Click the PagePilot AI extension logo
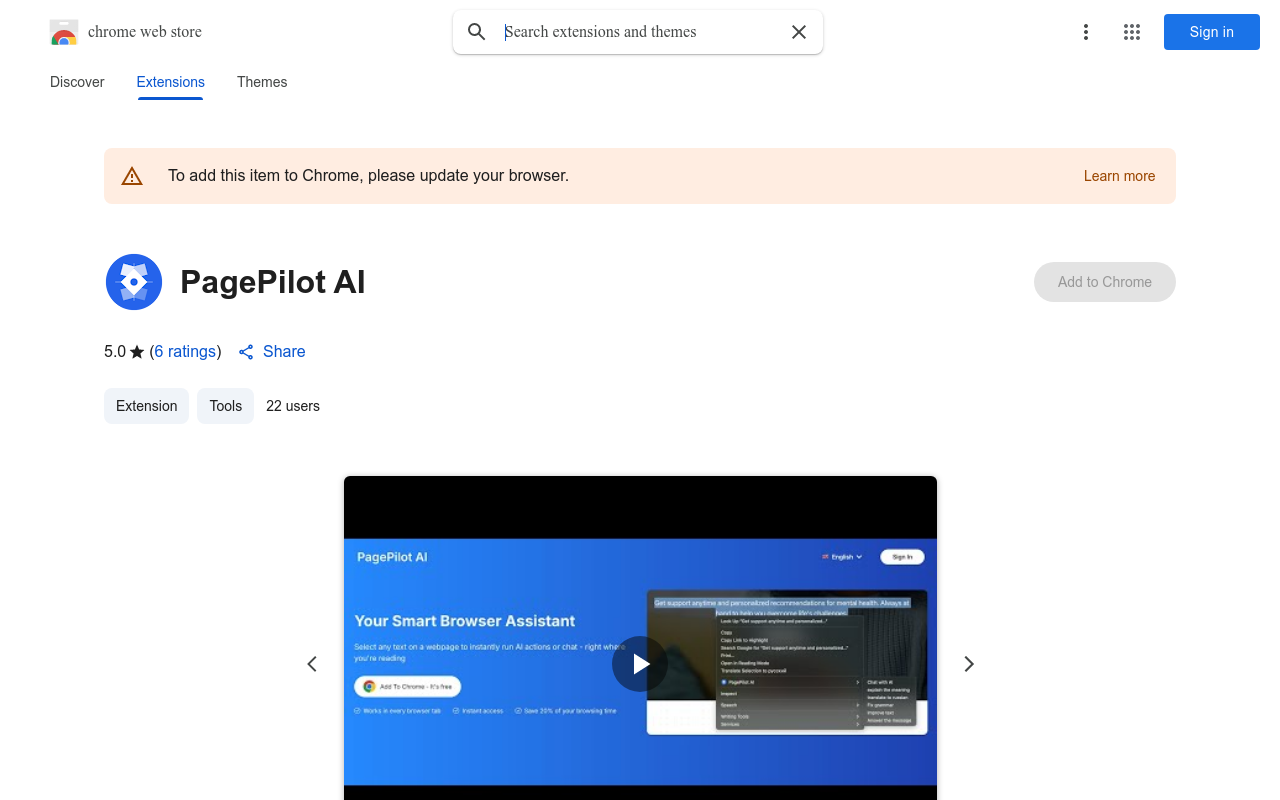Screen dimensions: 1280x800 tap(134, 282)
